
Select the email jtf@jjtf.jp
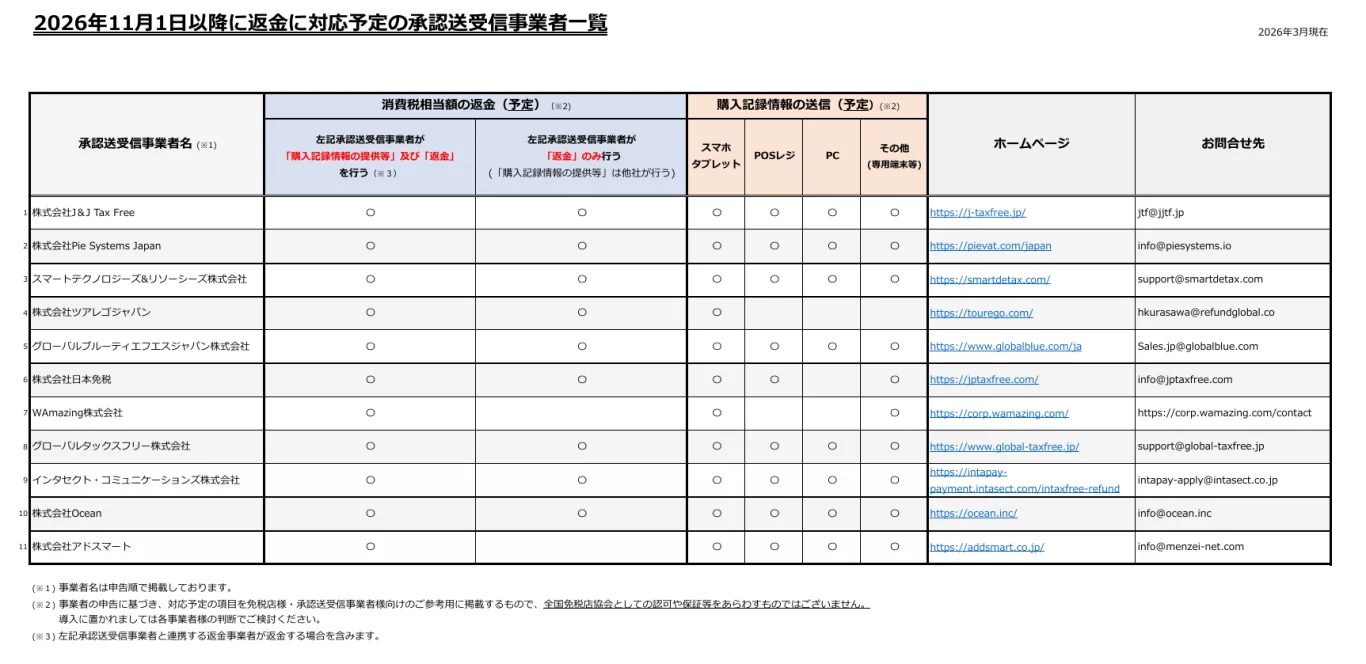tap(1160, 213)
